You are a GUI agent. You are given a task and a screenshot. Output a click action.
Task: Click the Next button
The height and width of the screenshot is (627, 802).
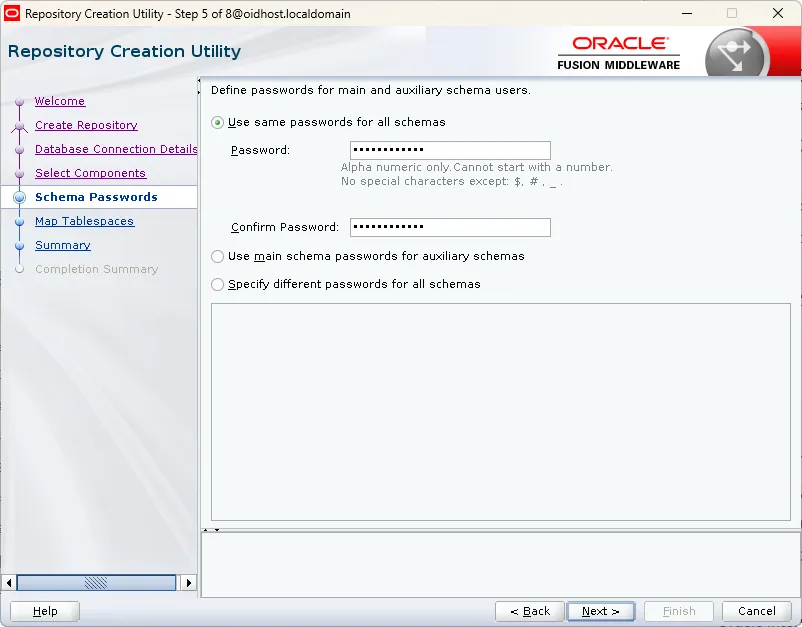point(601,611)
